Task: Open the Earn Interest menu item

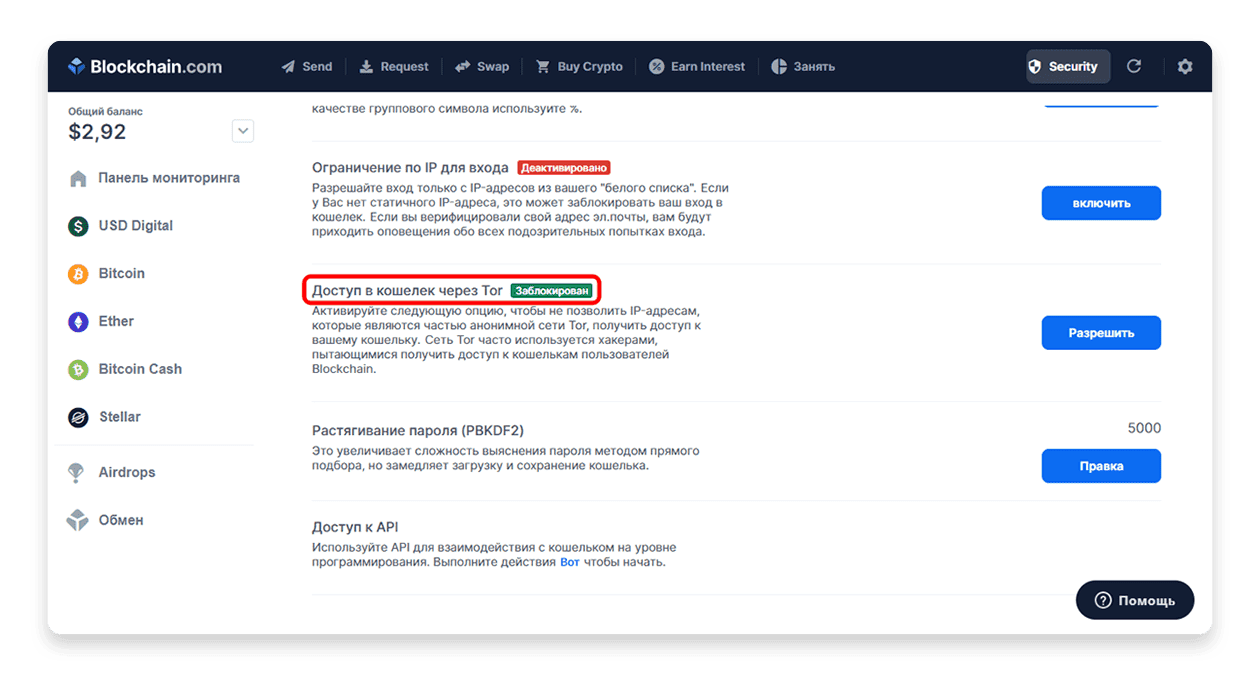Action: [x=697, y=67]
